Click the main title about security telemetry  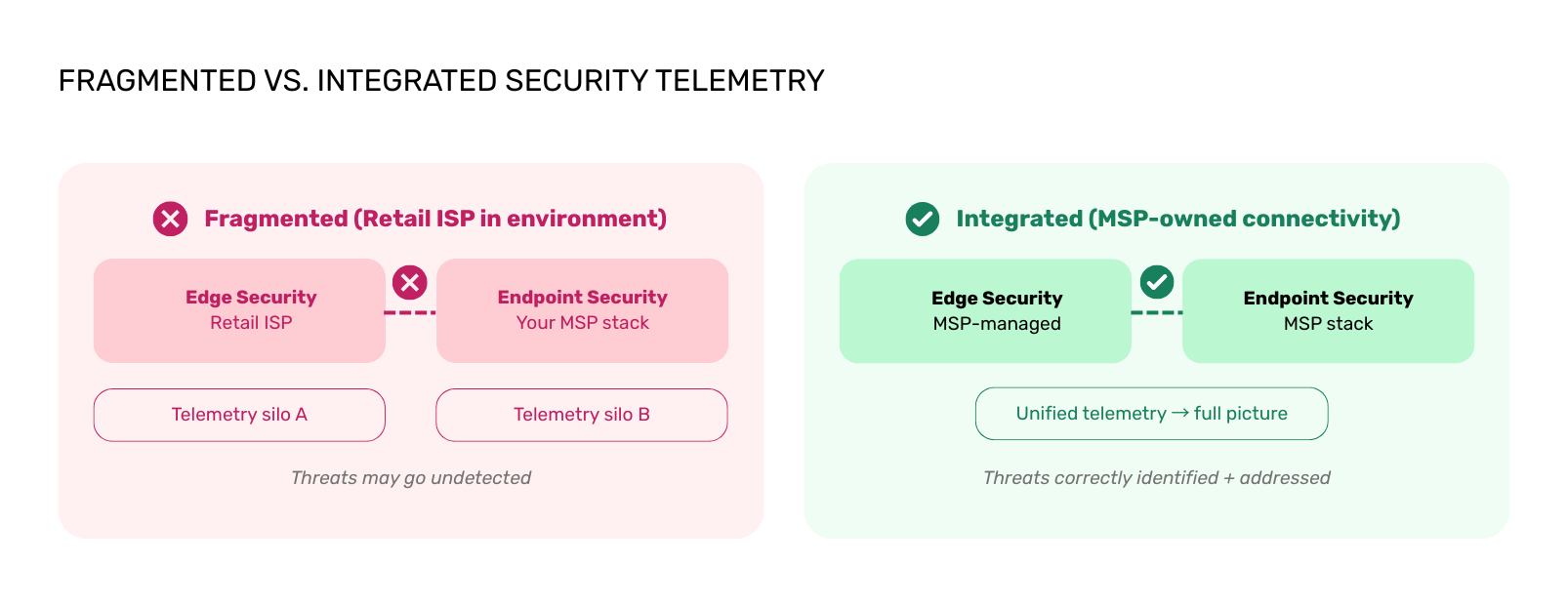[x=441, y=80]
